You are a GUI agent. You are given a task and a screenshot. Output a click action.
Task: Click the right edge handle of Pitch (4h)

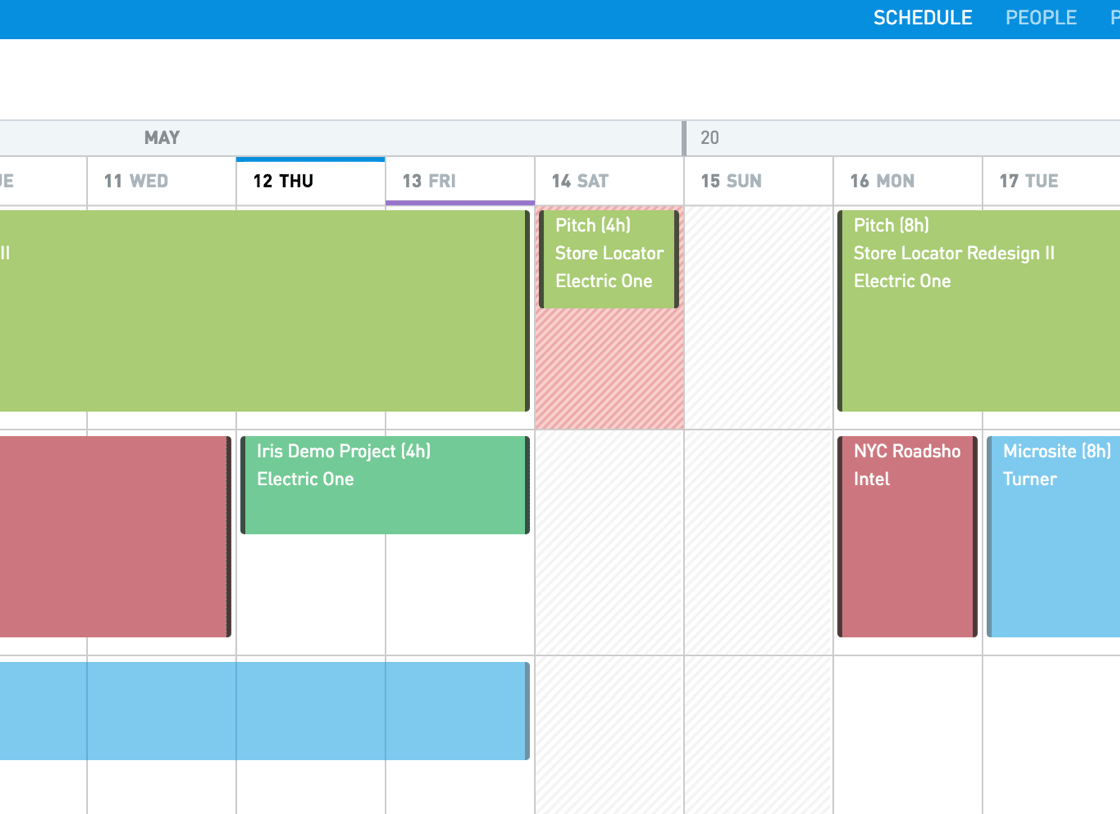(x=676, y=259)
